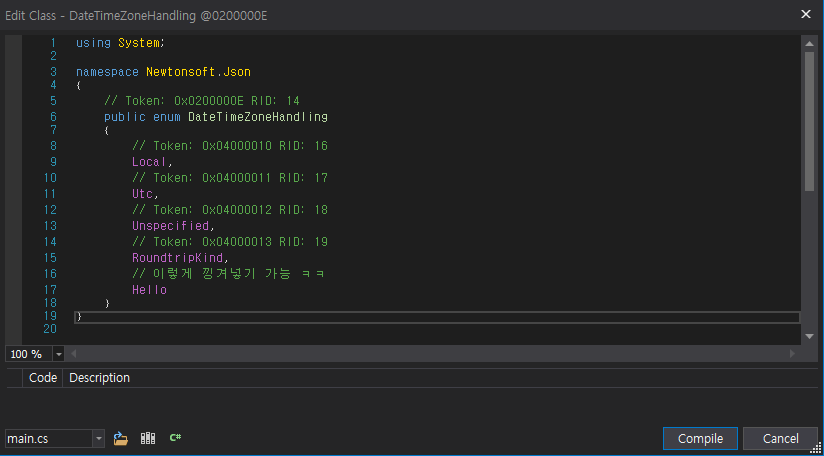Click the resize grip at the dialog corner
The width and height of the screenshot is (824, 456).
point(818,450)
